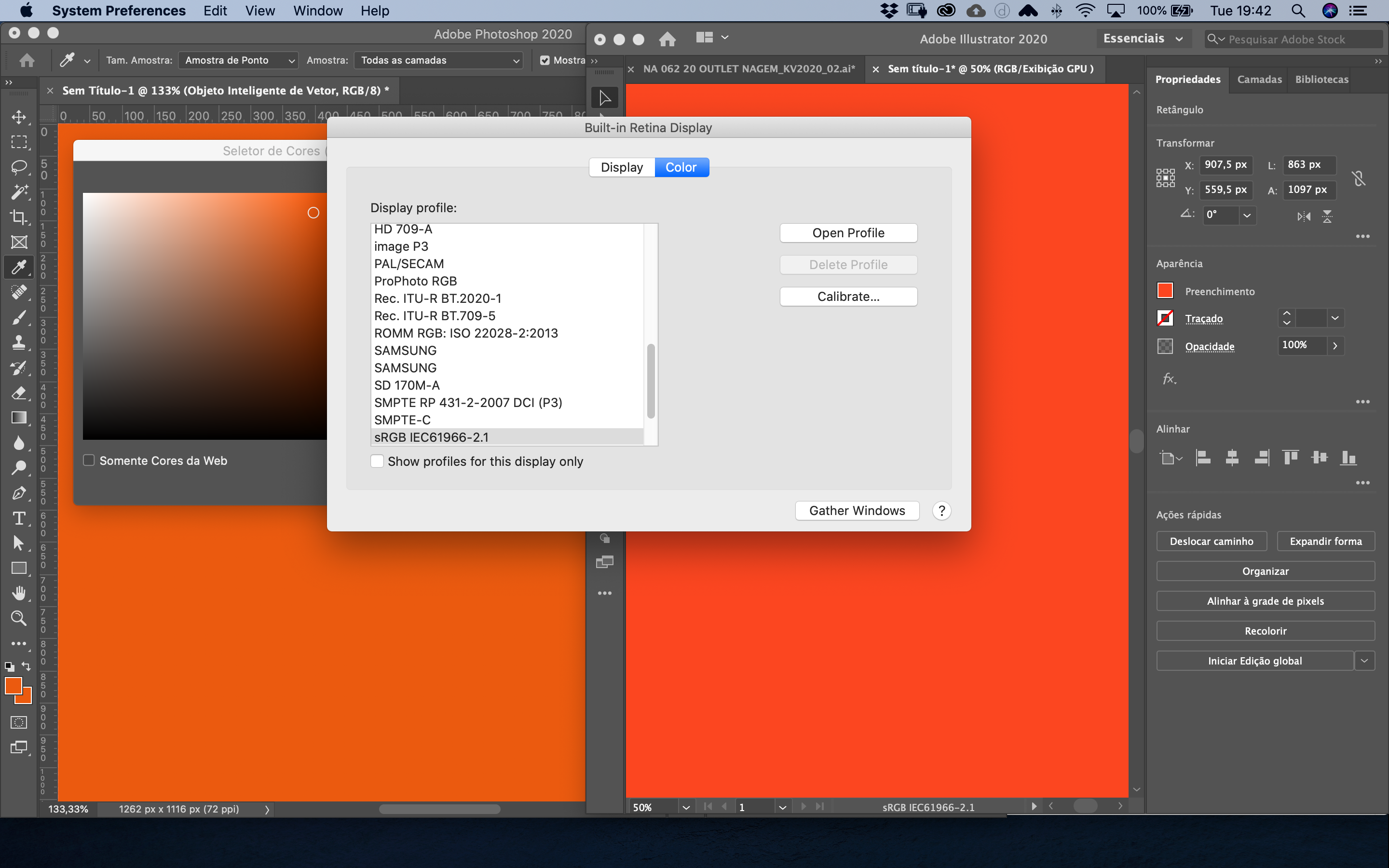The height and width of the screenshot is (868, 1389).
Task: Open the fx effects menu in Aparência
Action: tap(1169, 379)
